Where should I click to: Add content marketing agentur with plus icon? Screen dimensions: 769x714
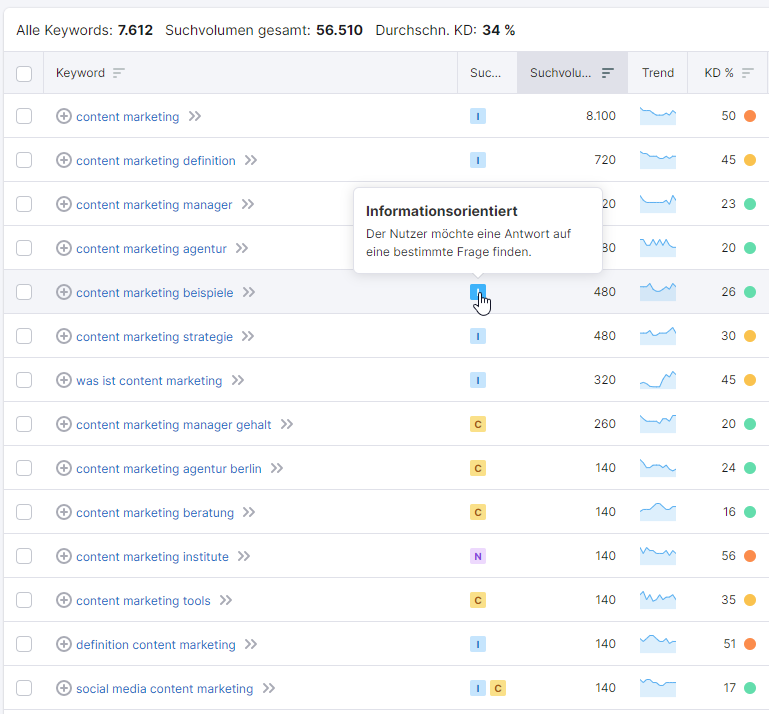[x=64, y=248]
